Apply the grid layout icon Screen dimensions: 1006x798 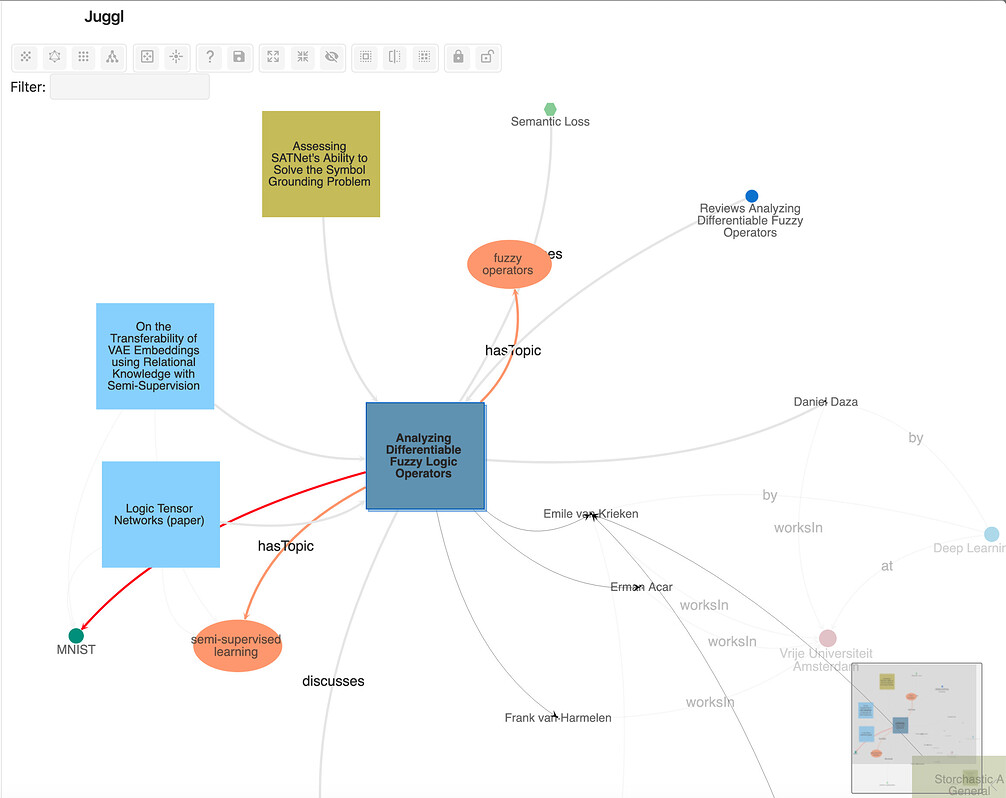tap(83, 57)
